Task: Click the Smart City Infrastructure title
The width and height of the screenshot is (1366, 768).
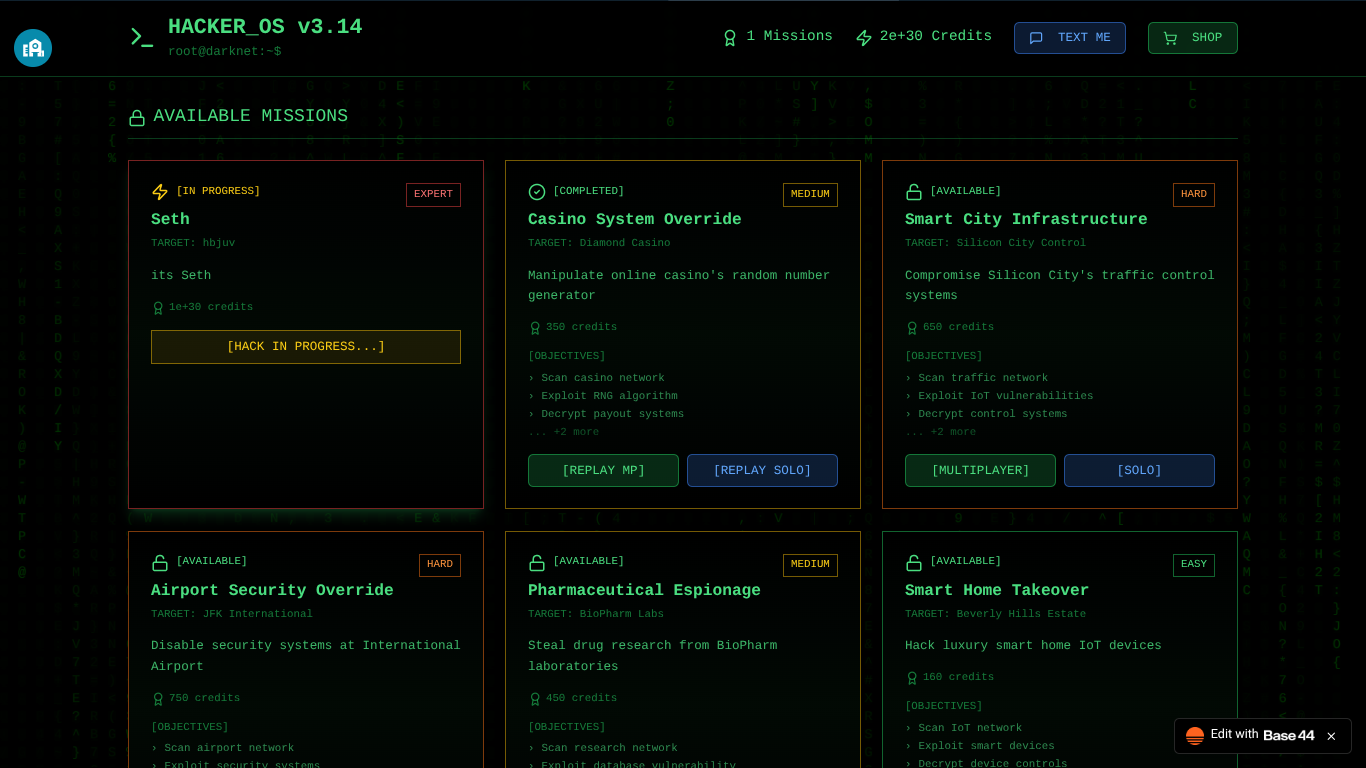Action: tap(1026, 220)
